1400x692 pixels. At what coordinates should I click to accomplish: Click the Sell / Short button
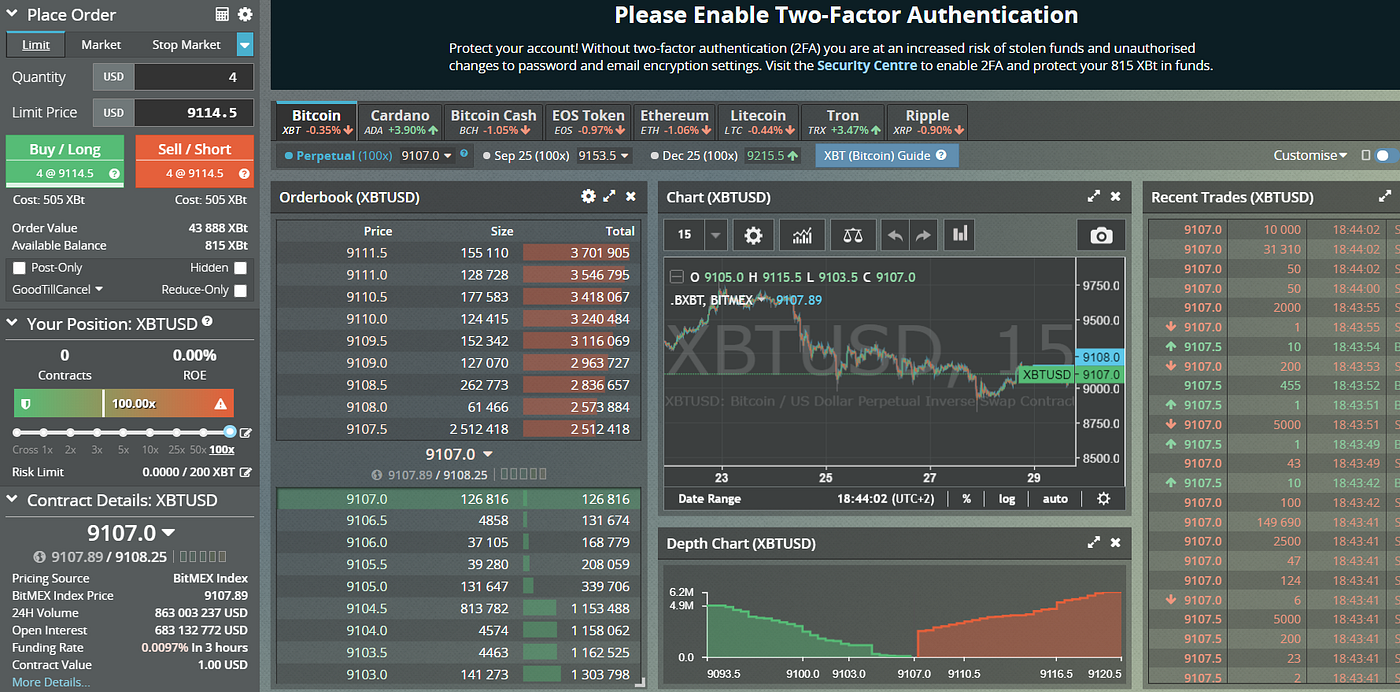click(x=194, y=160)
